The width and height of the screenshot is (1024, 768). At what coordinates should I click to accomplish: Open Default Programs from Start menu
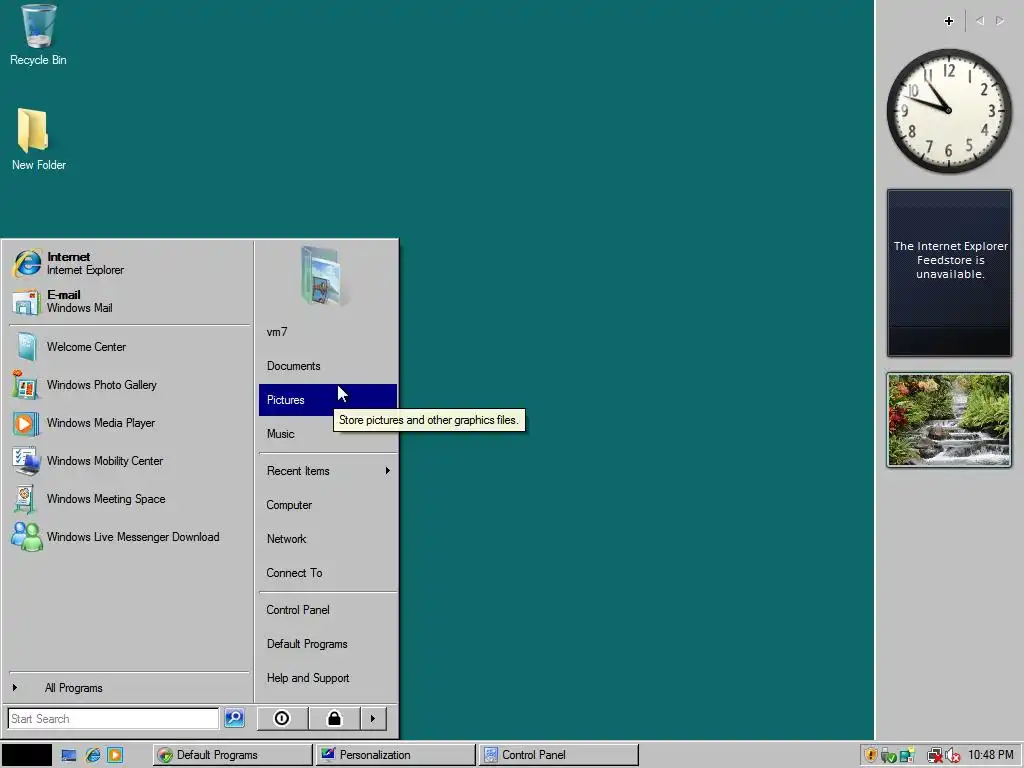(x=328, y=644)
